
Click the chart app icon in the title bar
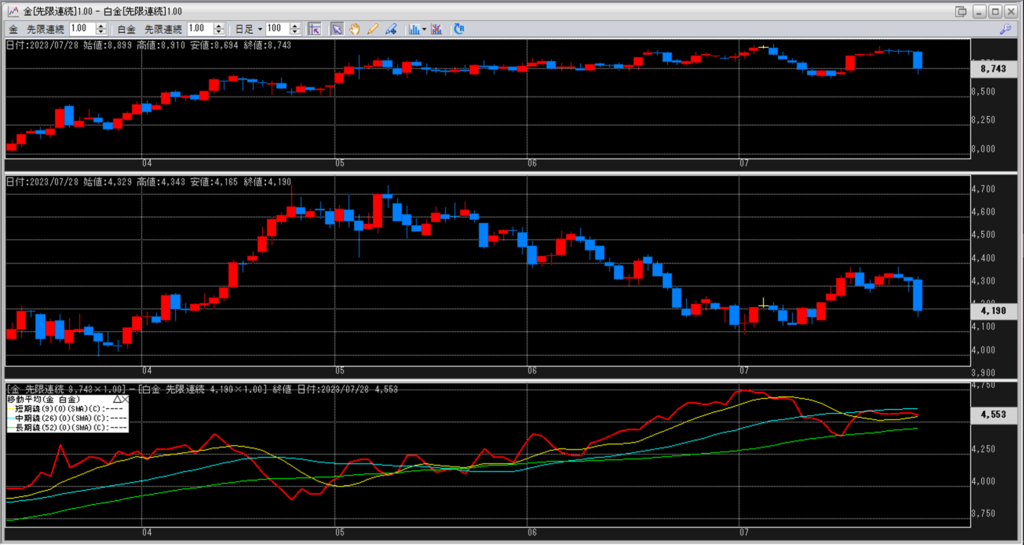[x=11, y=11]
